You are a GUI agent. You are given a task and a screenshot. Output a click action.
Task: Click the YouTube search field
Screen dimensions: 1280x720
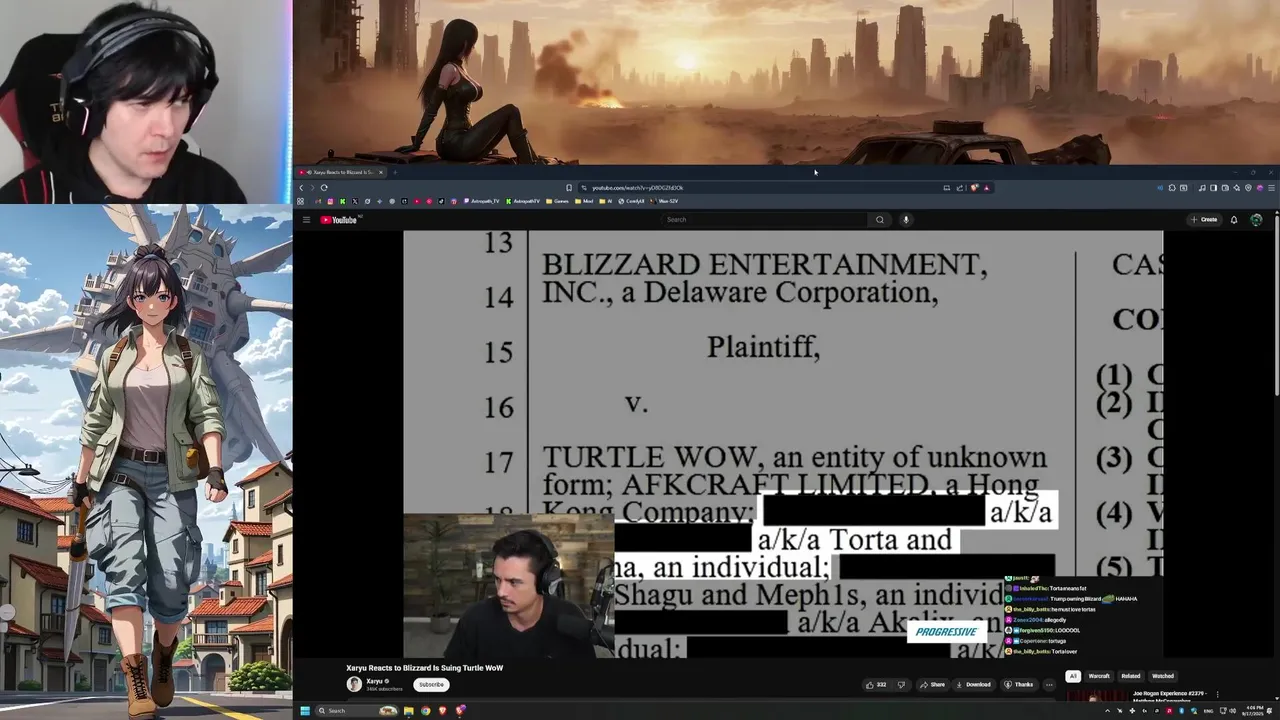pos(765,220)
